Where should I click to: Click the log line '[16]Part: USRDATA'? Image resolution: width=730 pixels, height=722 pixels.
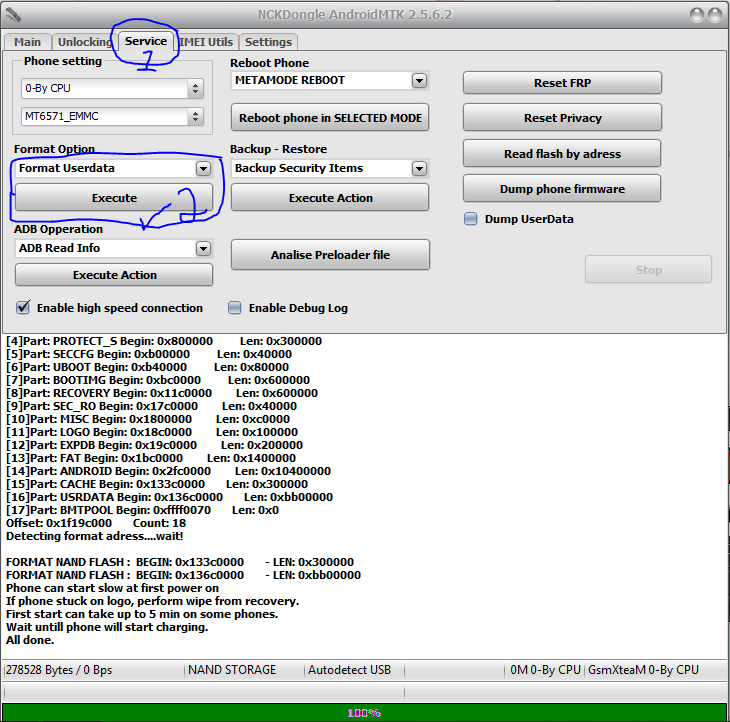pyautogui.click(x=169, y=497)
